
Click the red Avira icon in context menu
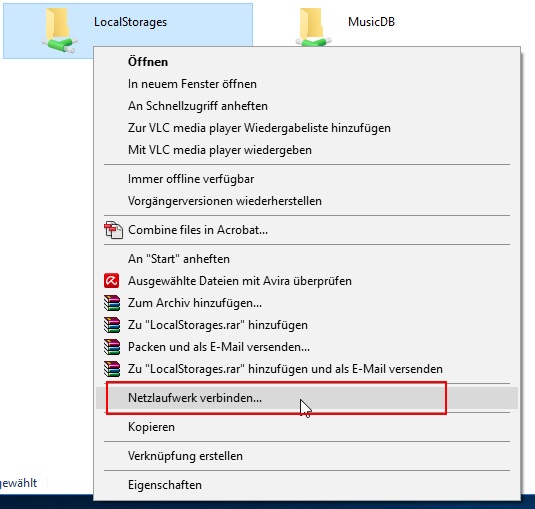(x=112, y=281)
